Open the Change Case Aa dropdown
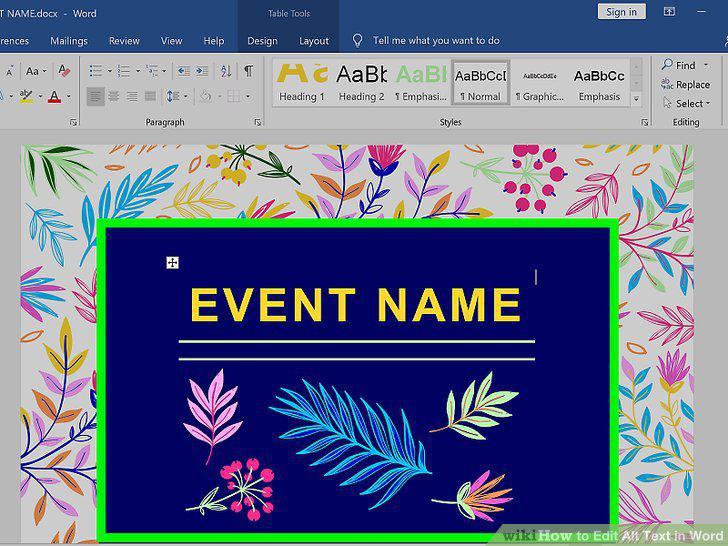Image resolution: width=728 pixels, height=546 pixels. 36,72
